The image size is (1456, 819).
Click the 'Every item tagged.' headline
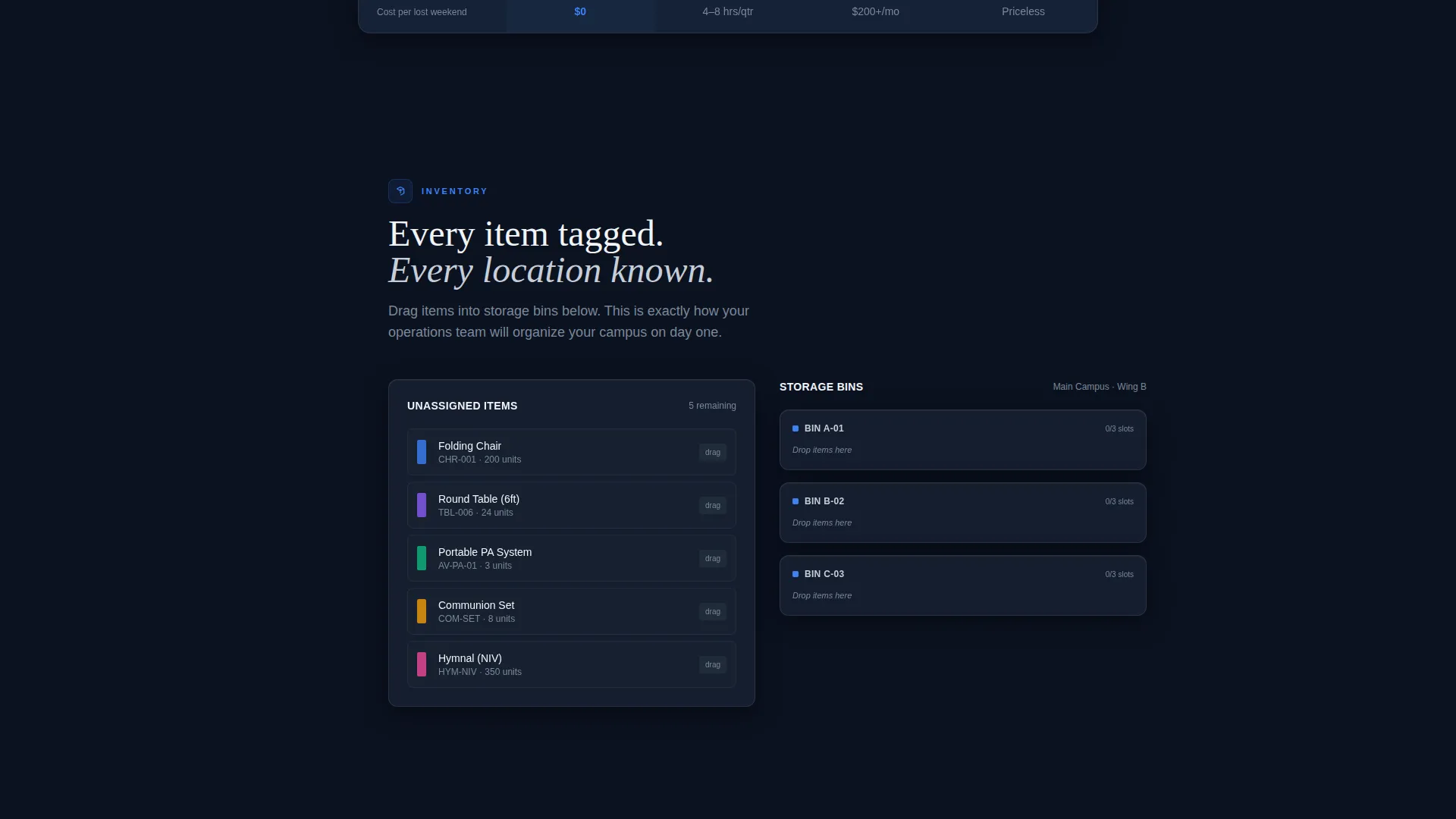[x=526, y=234]
